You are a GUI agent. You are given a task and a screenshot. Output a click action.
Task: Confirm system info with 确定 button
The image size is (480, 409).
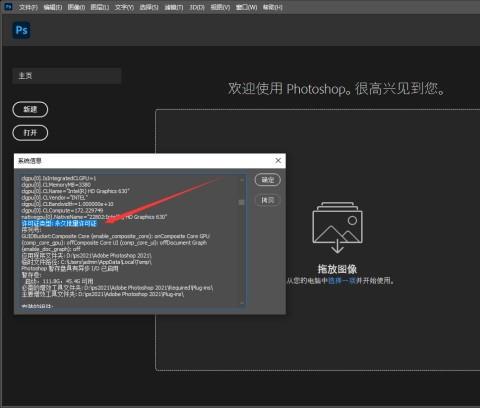coord(268,180)
